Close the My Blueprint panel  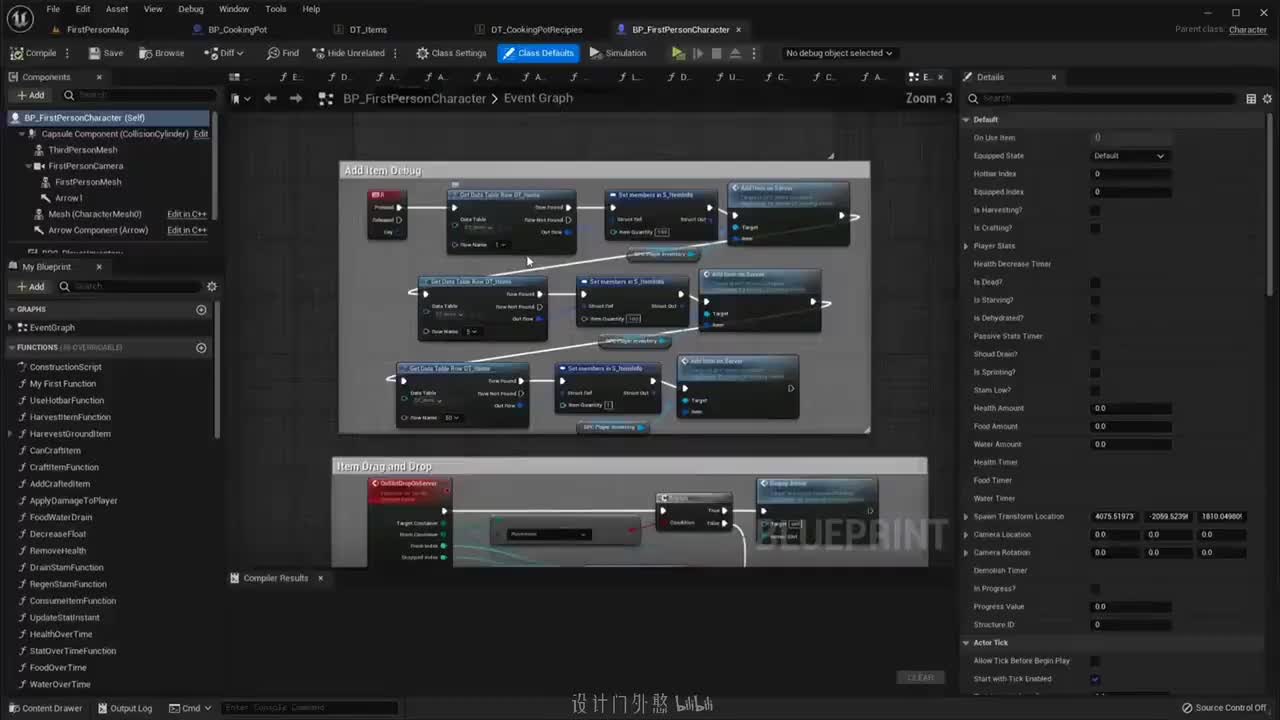coord(99,267)
